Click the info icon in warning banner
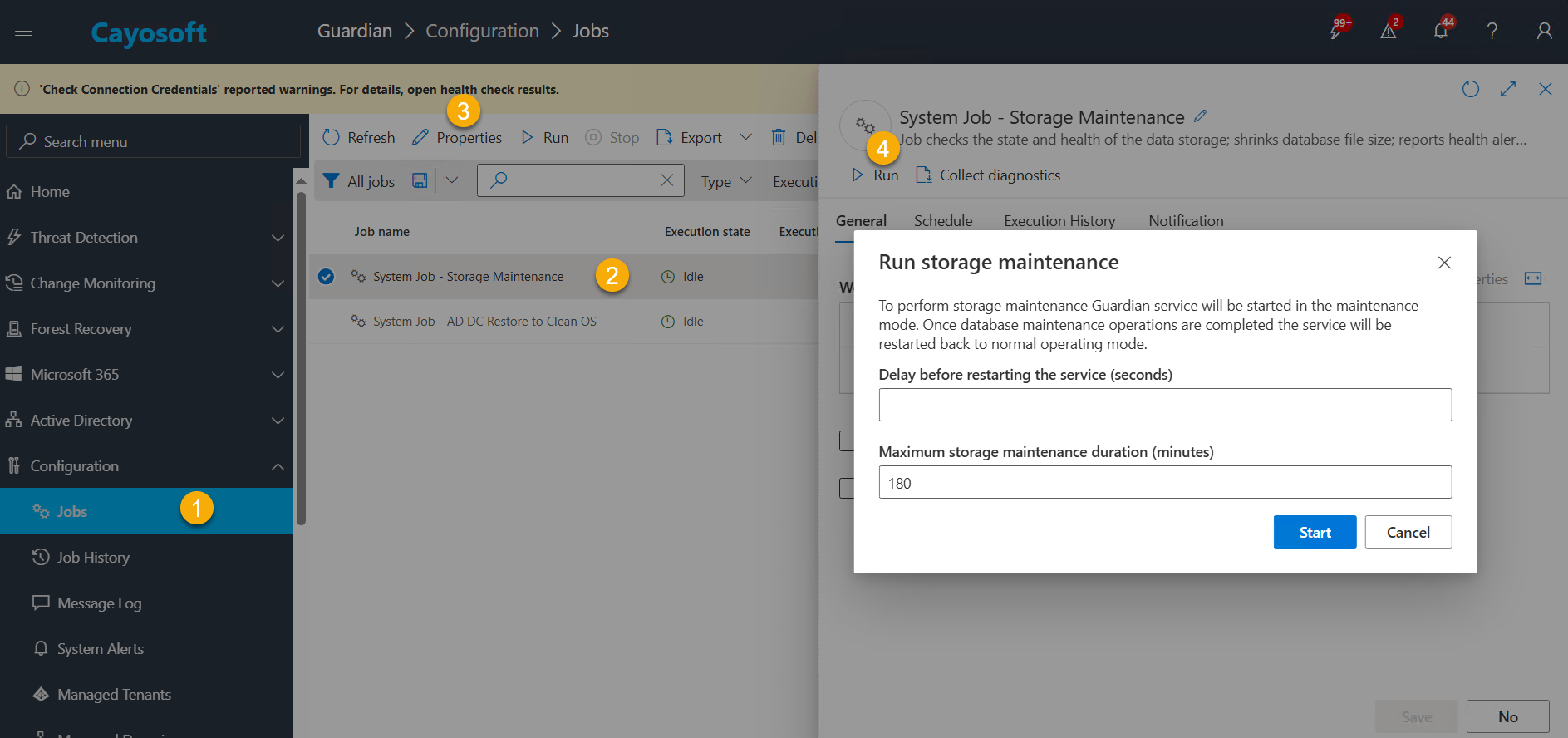This screenshot has width=1568, height=738. point(22,89)
